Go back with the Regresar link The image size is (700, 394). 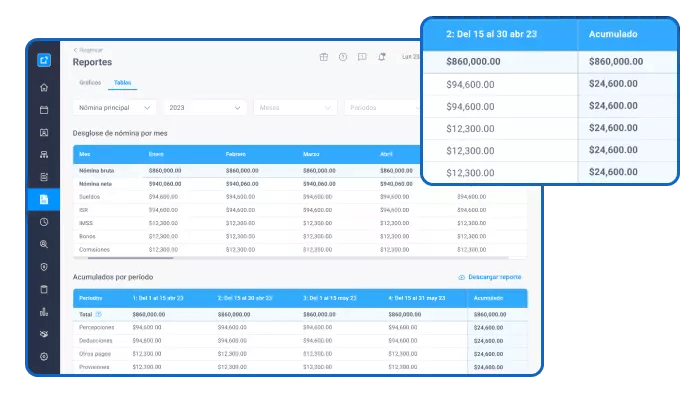point(88,50)
